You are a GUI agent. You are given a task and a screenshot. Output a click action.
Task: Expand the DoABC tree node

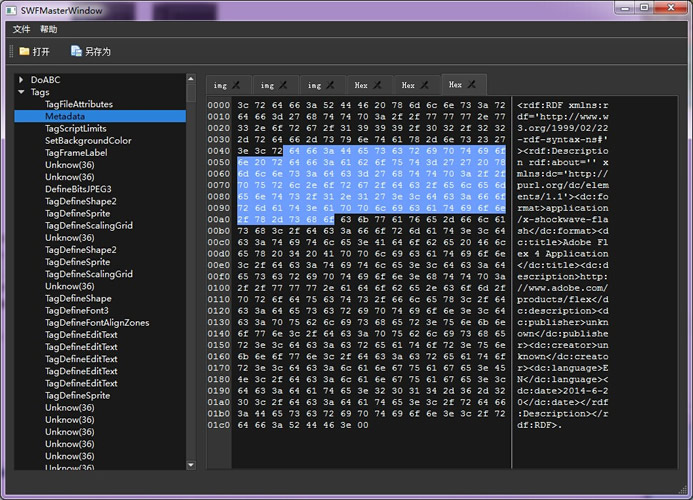pyautogui.click(x=21, y=80)
